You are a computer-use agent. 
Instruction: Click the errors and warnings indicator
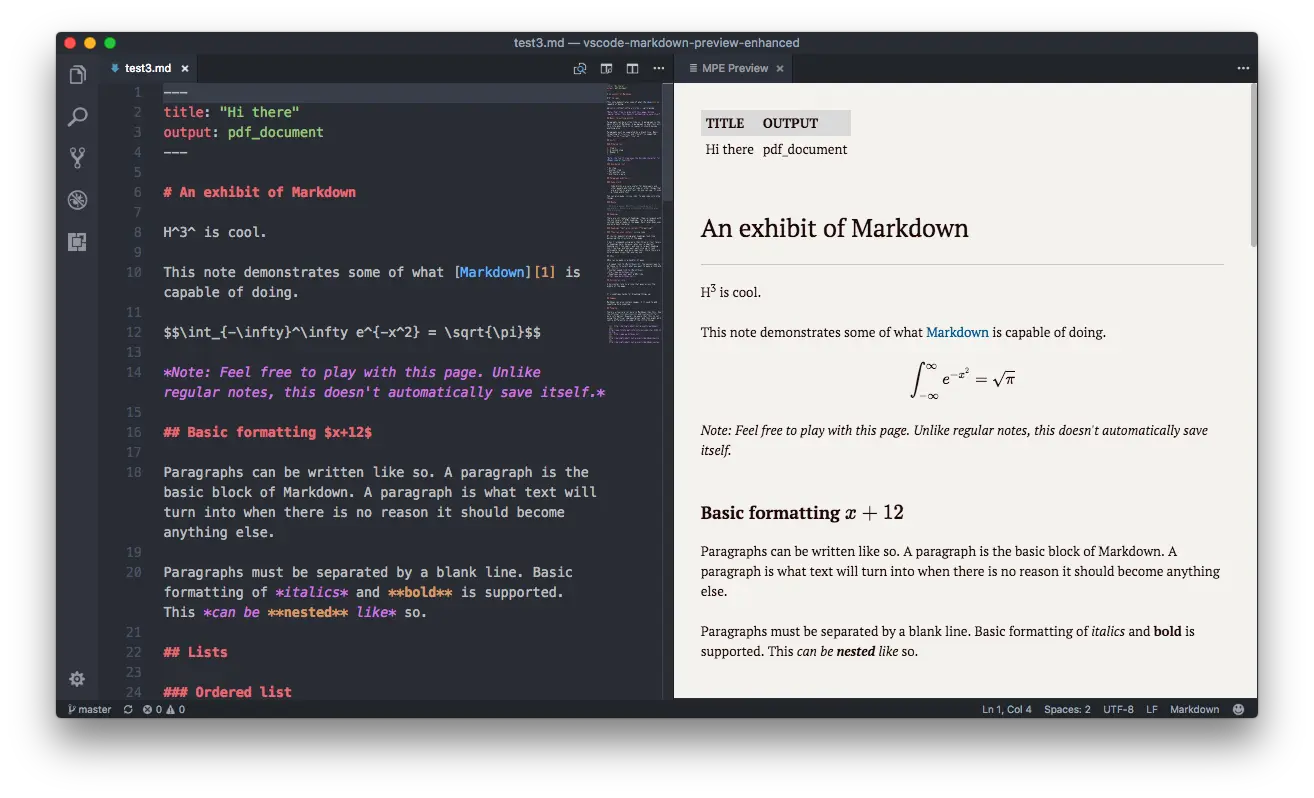point(163,709)
